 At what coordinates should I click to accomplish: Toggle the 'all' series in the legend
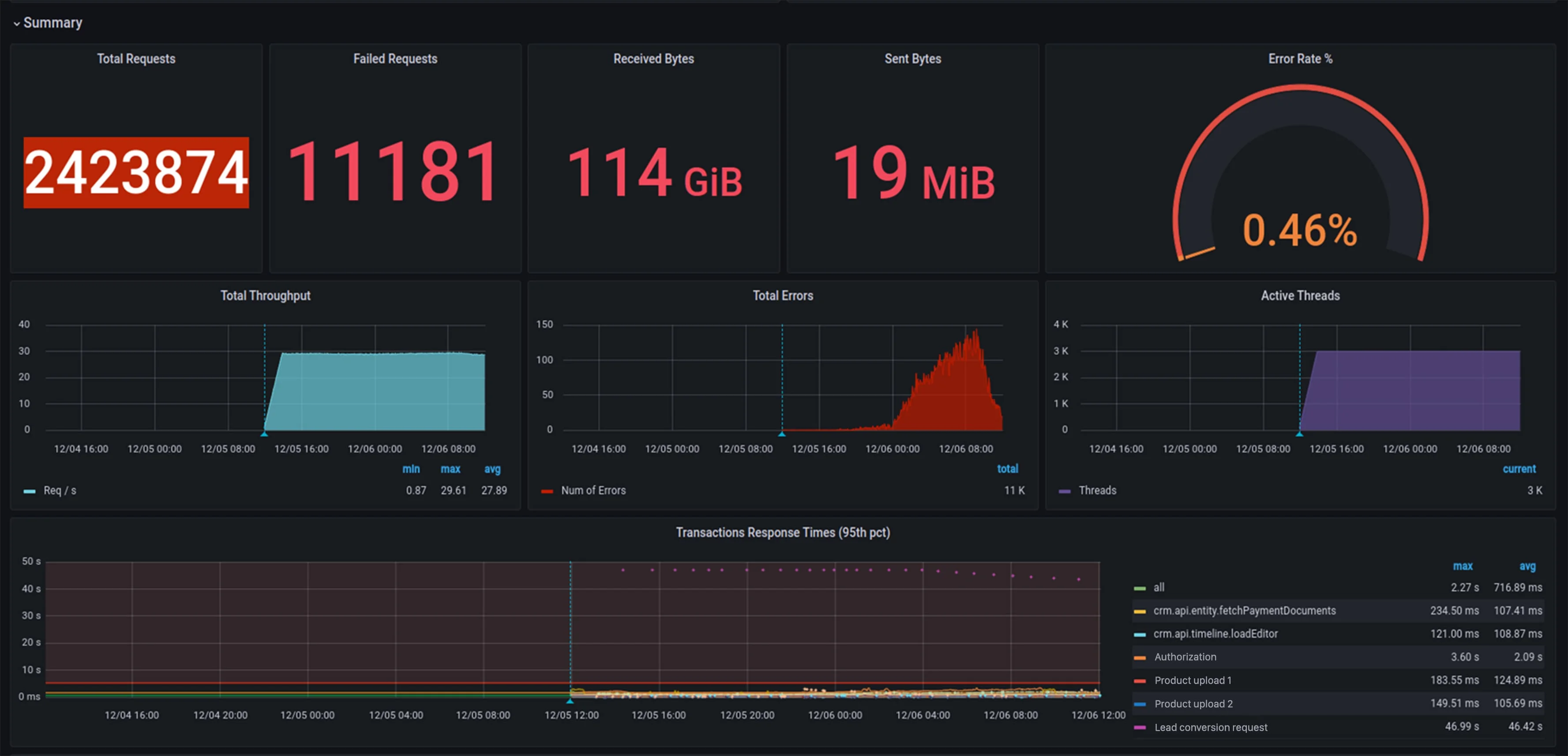pyautogui.click(x=1158, y=588)
